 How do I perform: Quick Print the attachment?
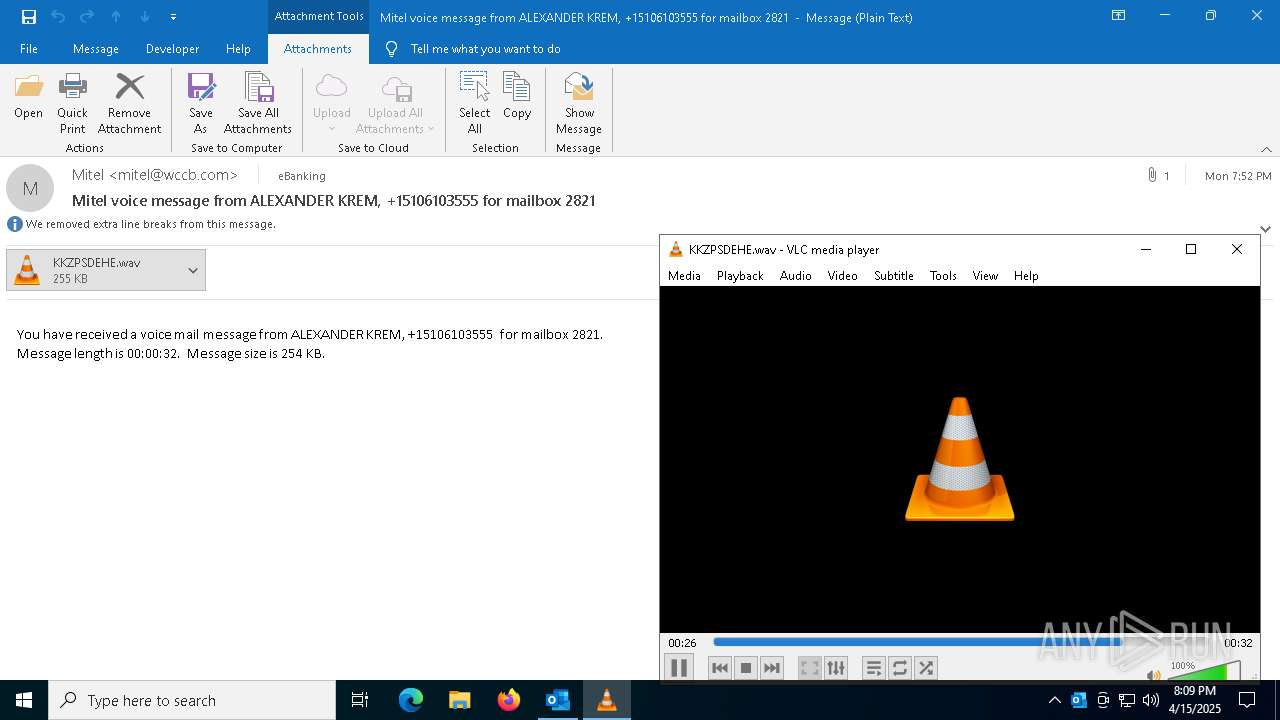[x=72, y=103]
